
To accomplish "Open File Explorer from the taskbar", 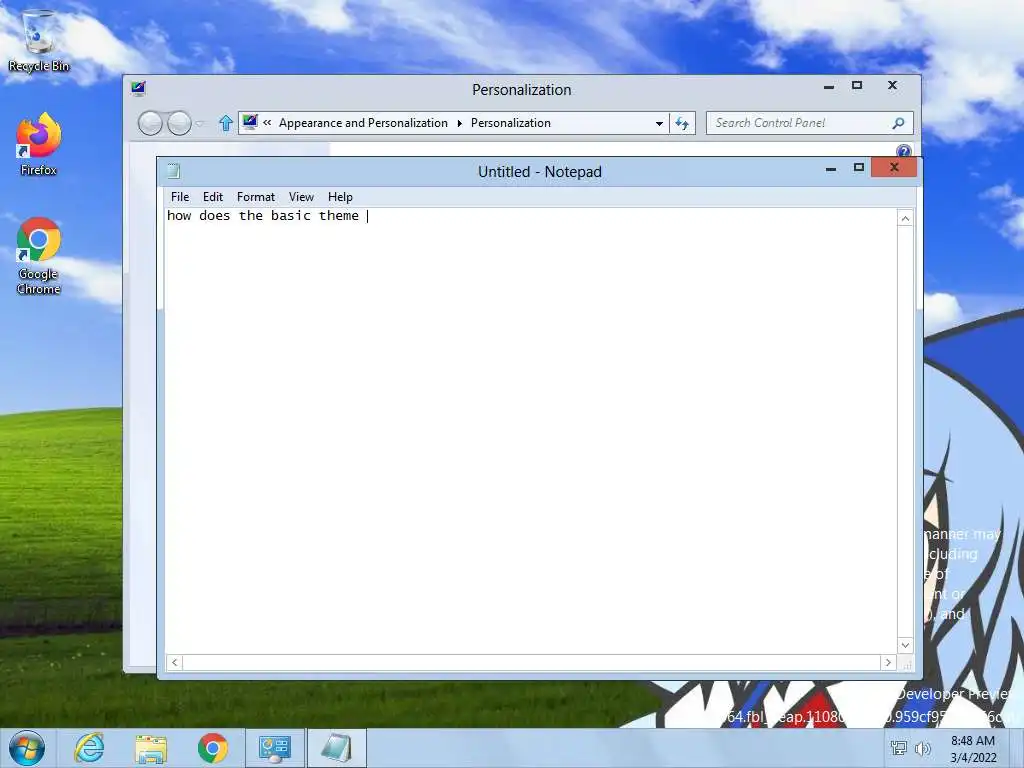I will point(151,748).
